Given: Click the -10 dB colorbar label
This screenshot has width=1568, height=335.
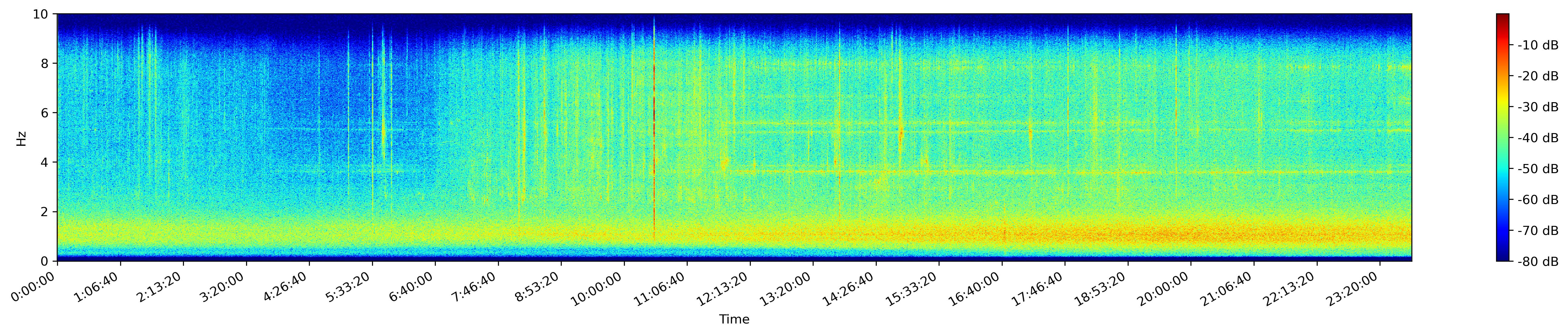Looking at the screenshot, I should [x=1538, y=45].
